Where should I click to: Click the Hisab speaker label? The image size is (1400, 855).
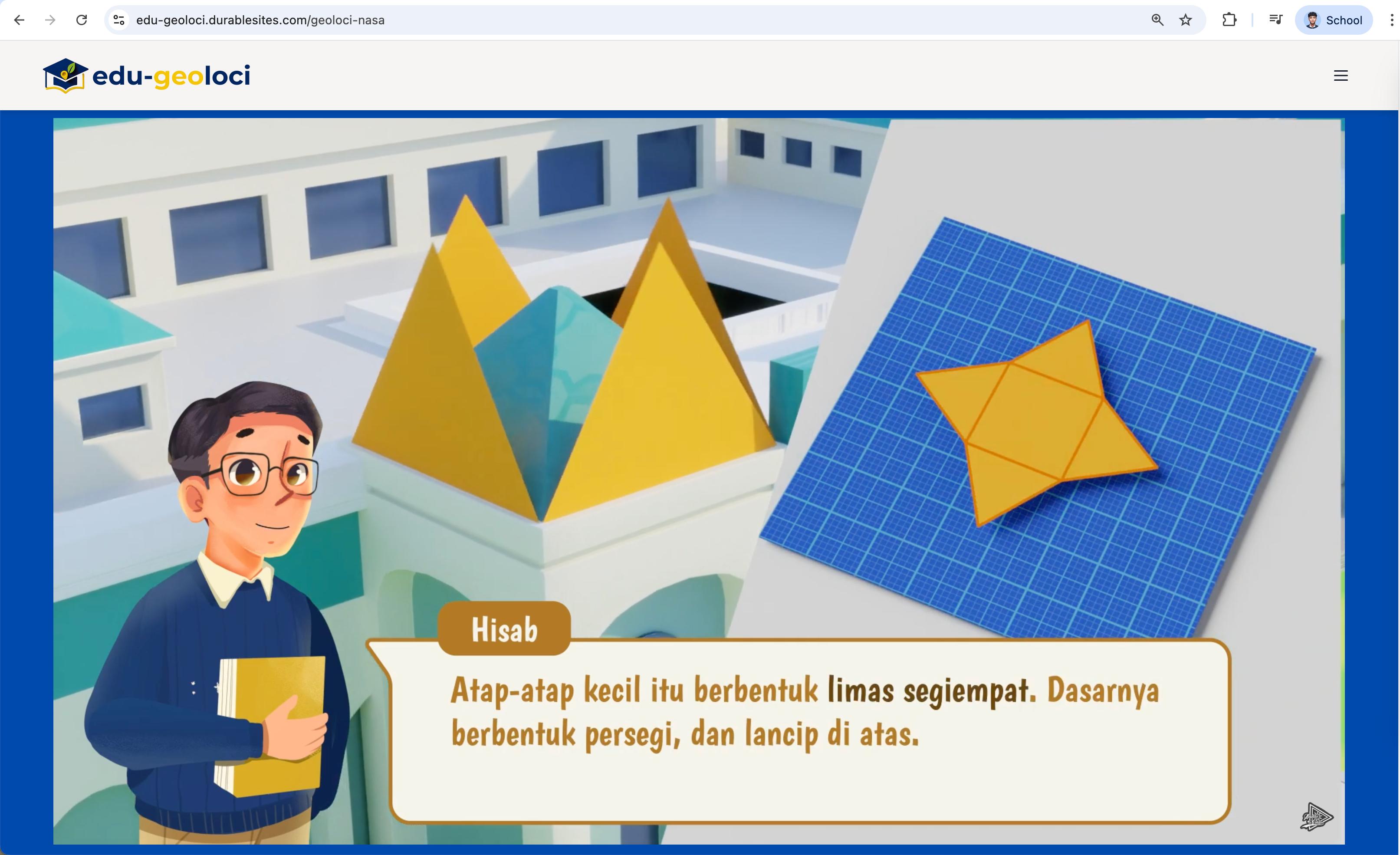(504, 629)
